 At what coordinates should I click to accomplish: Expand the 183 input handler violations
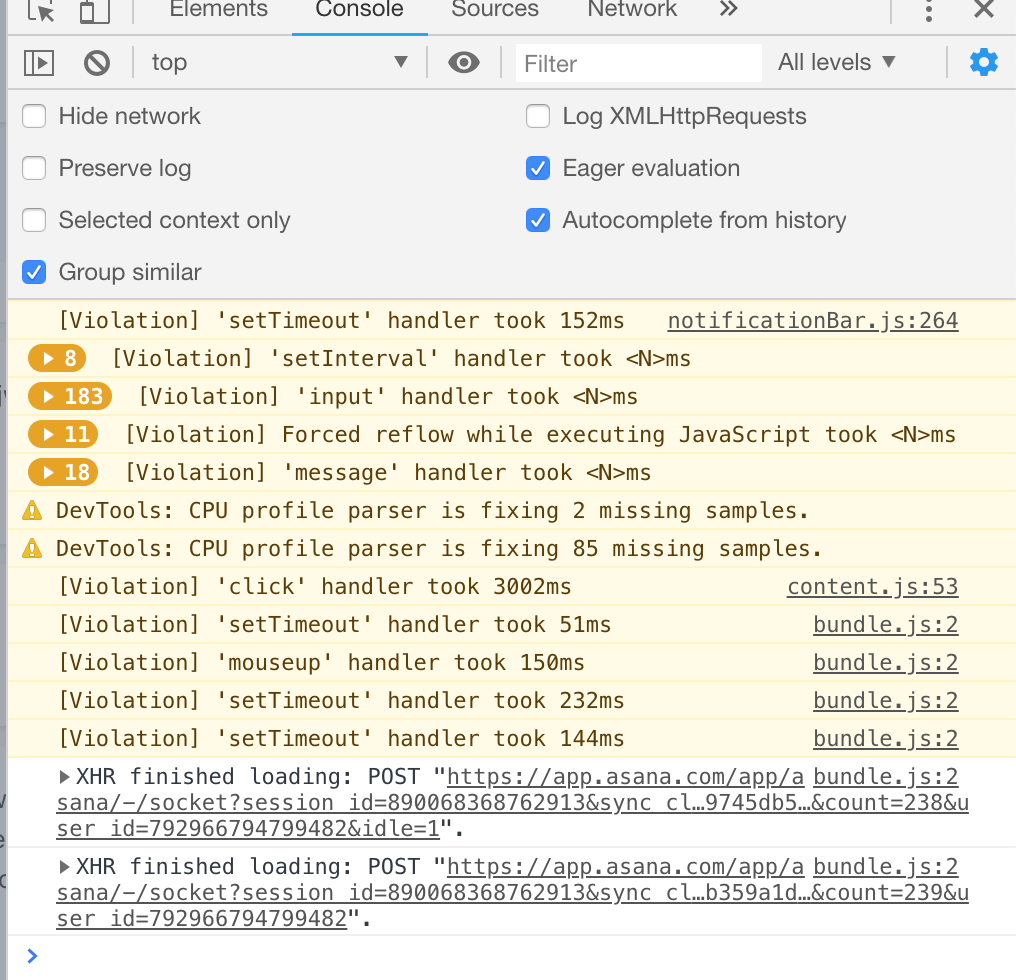70,397
